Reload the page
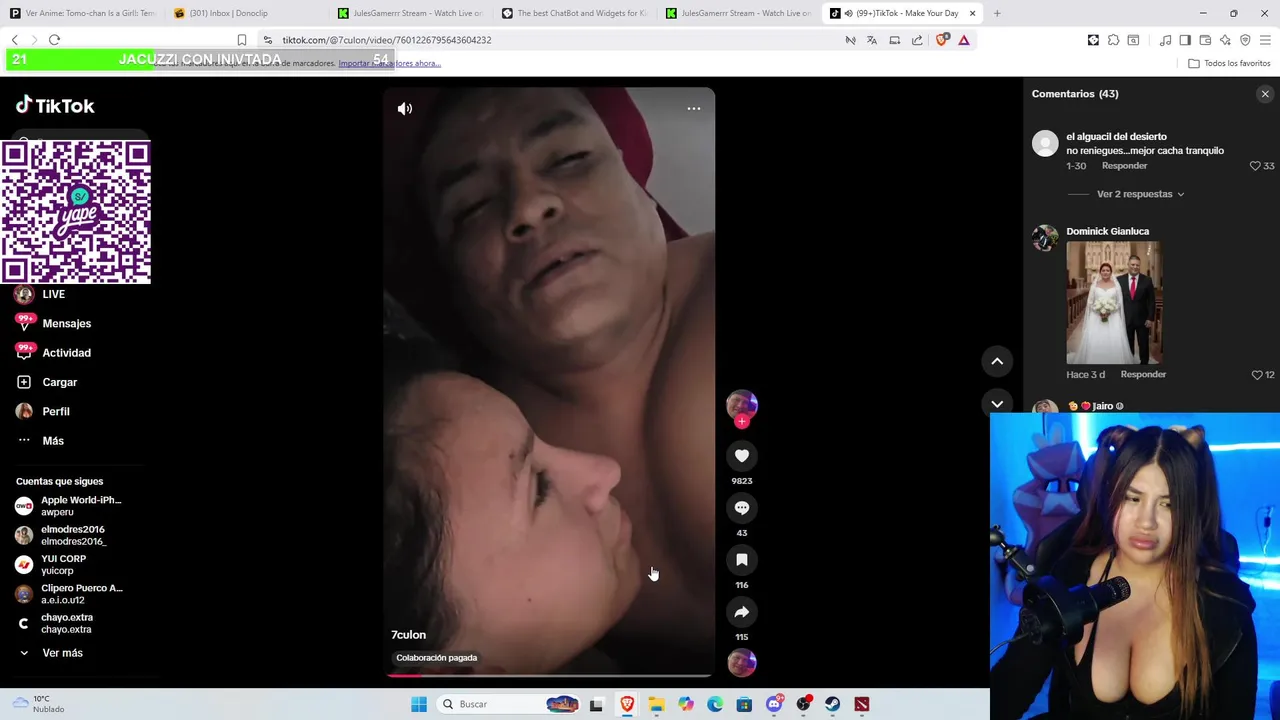This screenshot has height=720, width=1280. pyautogui.click(x=54, y=40)
